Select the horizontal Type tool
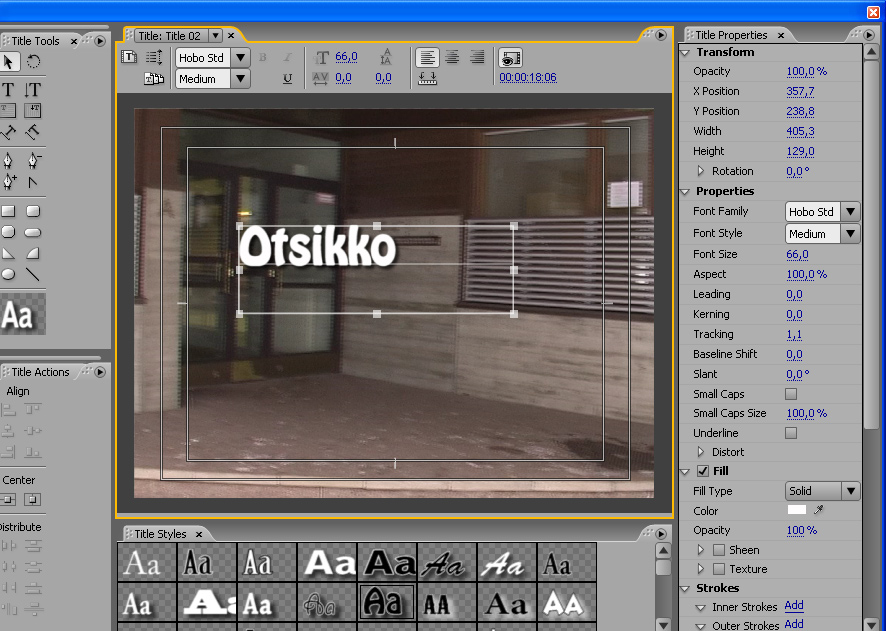Image resolution: width=886 pixels, height=631 pixels. pos(8,89)
